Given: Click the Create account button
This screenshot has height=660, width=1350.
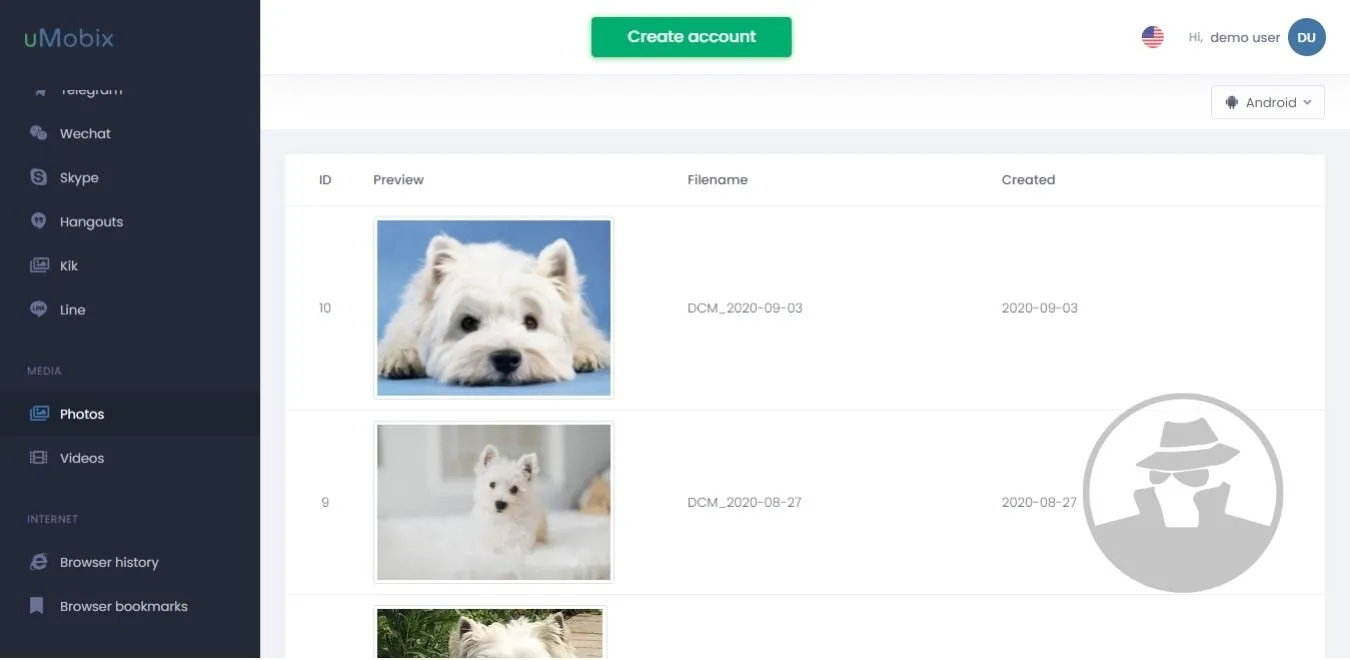Looking at the screenshot, I should 691,36.
